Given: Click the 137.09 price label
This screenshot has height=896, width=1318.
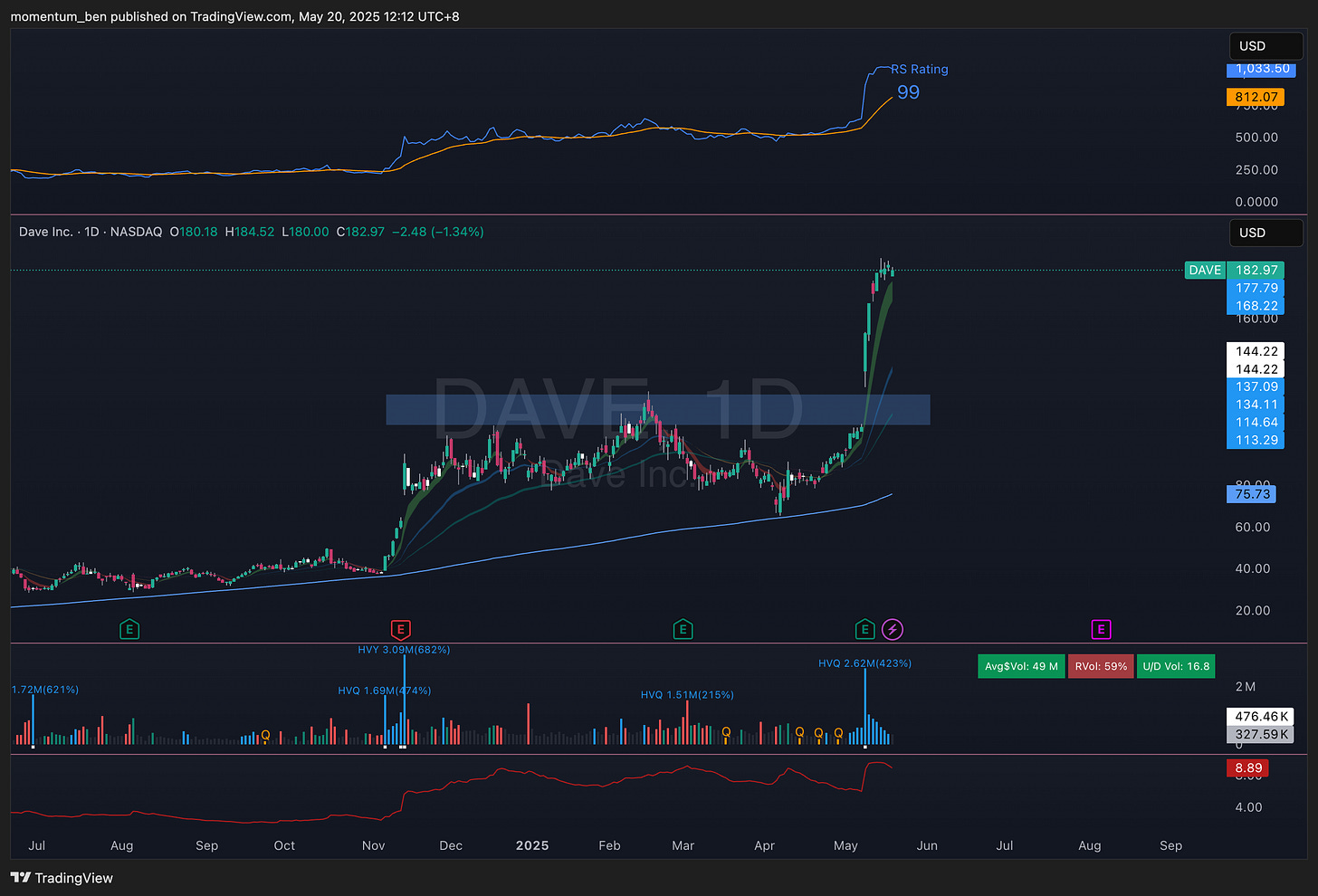Looking at the screenshot, I should (x=1256, y=386).
